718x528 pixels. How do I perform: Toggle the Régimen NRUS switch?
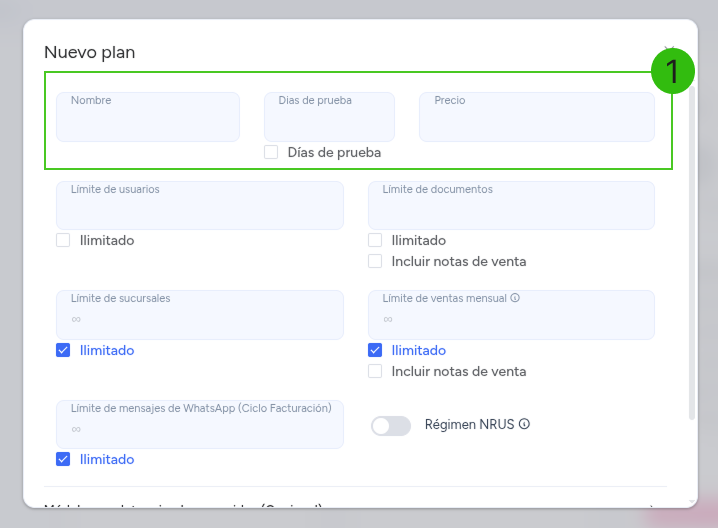pos(391,425)
